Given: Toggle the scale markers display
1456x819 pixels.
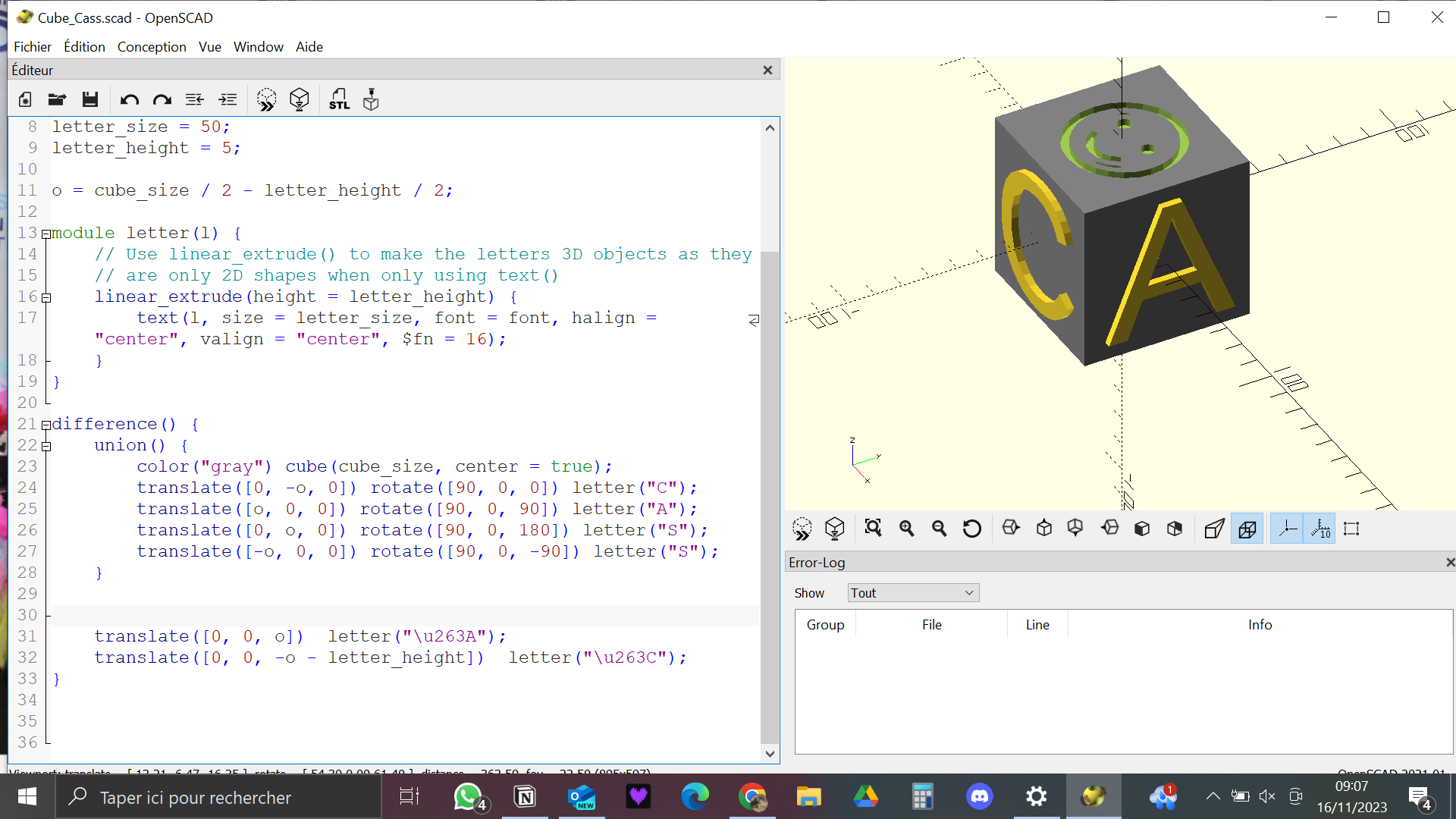Looking at the screenshot, I should coord(1320,529).
